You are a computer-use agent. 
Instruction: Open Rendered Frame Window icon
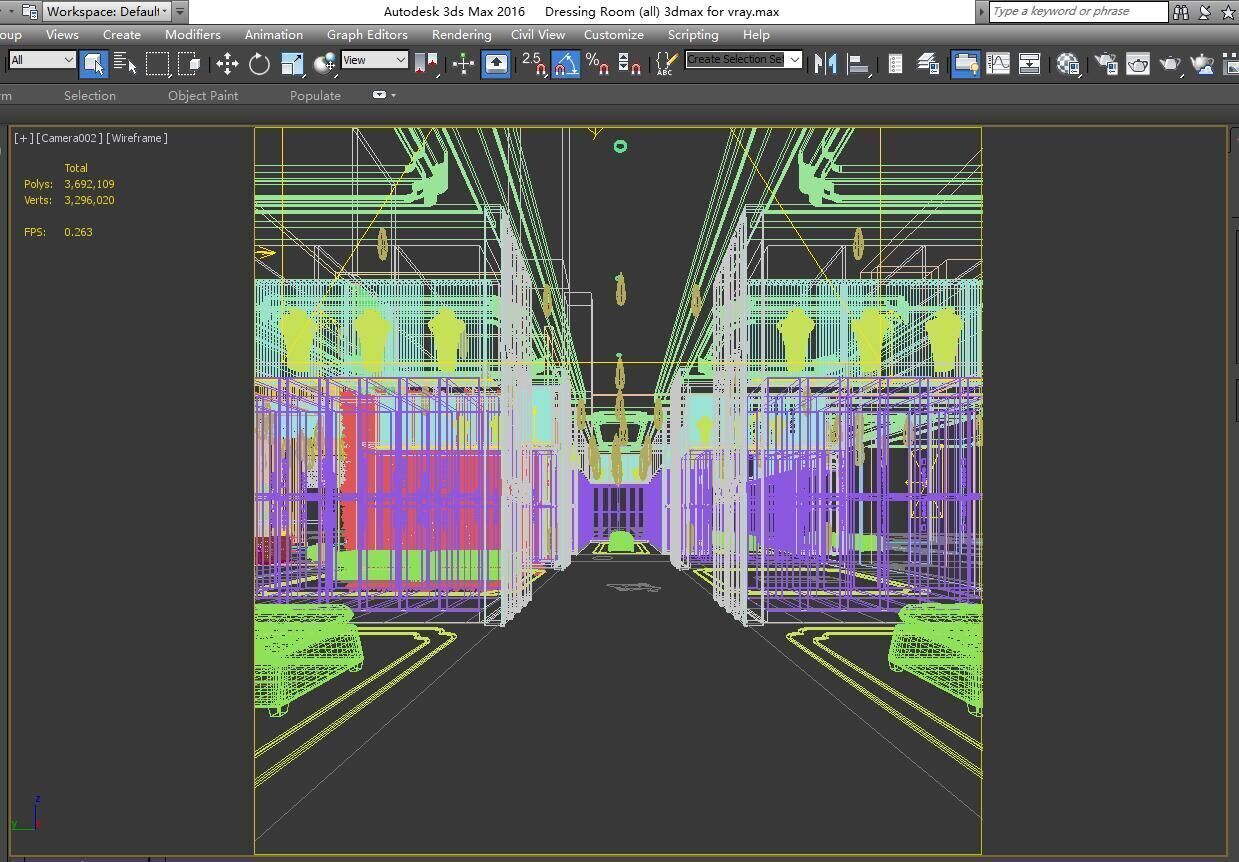[1138, 64]
